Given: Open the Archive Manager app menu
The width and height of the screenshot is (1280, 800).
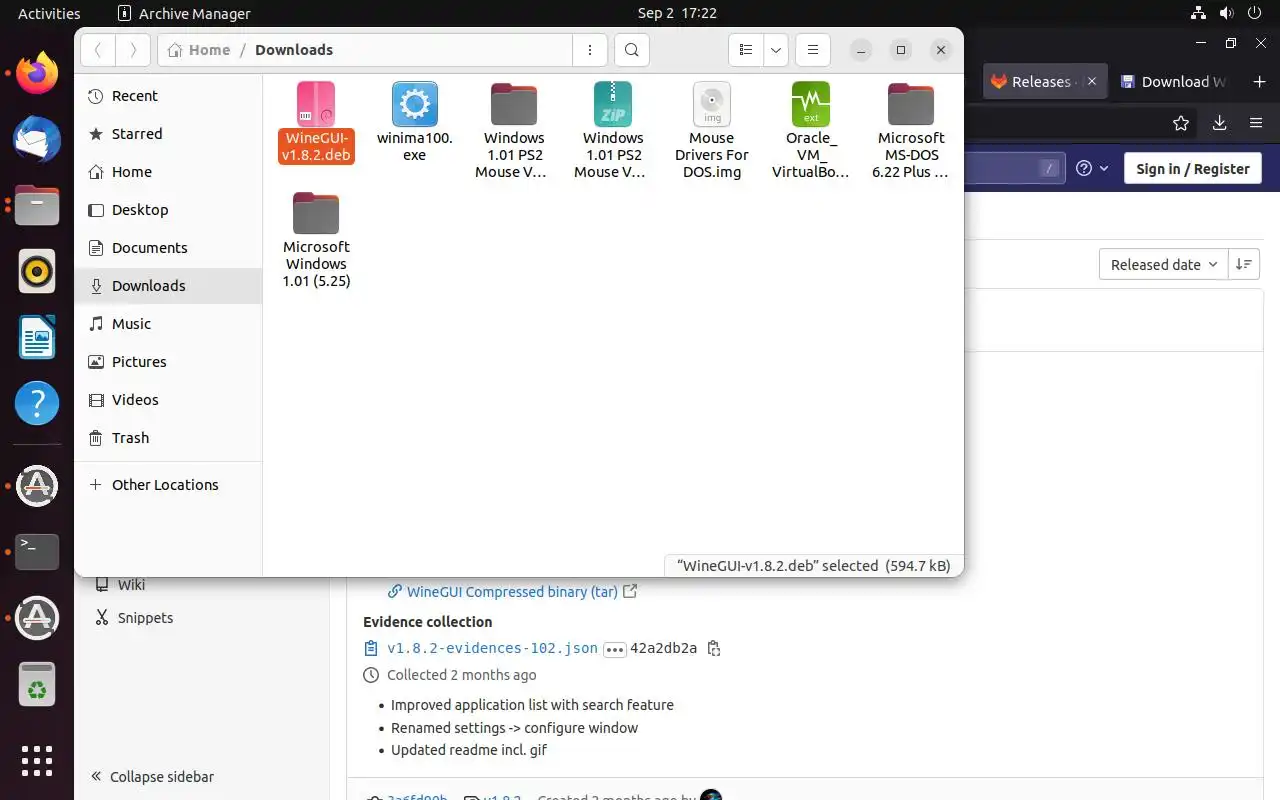Looking at the screenshot, I should 184,14.
